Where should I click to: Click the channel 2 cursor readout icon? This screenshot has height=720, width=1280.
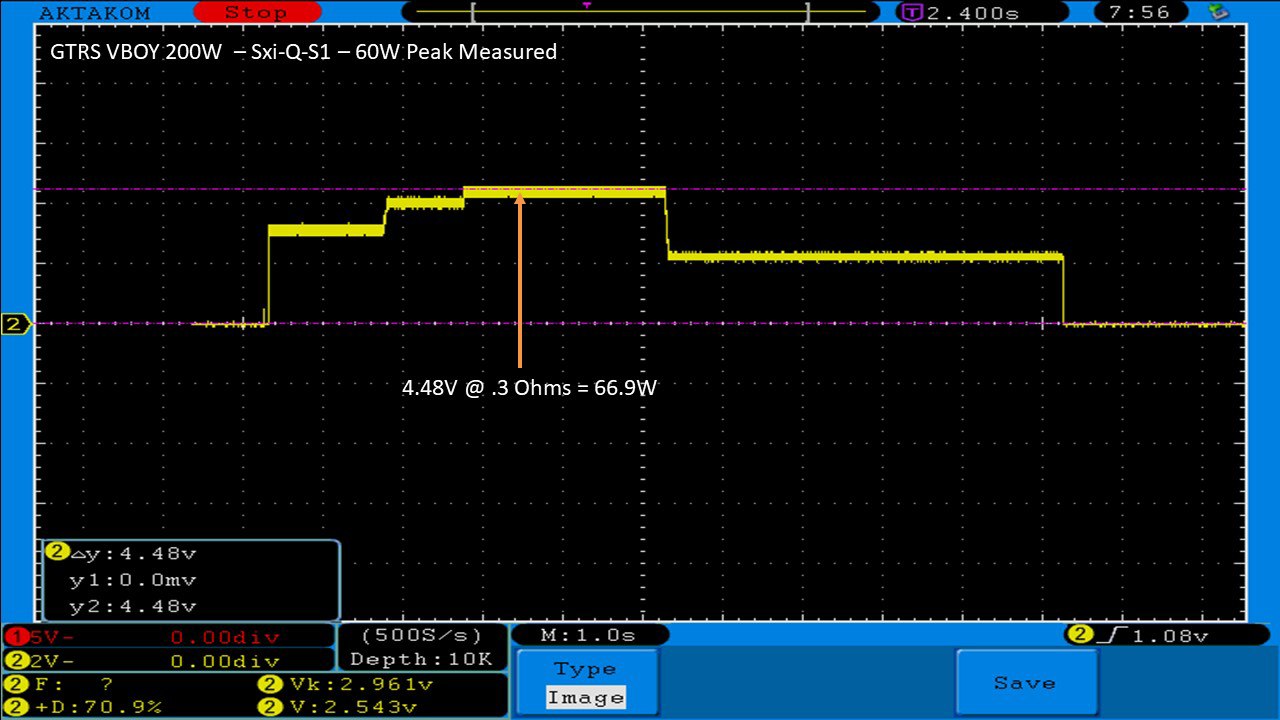coord(57,551)
